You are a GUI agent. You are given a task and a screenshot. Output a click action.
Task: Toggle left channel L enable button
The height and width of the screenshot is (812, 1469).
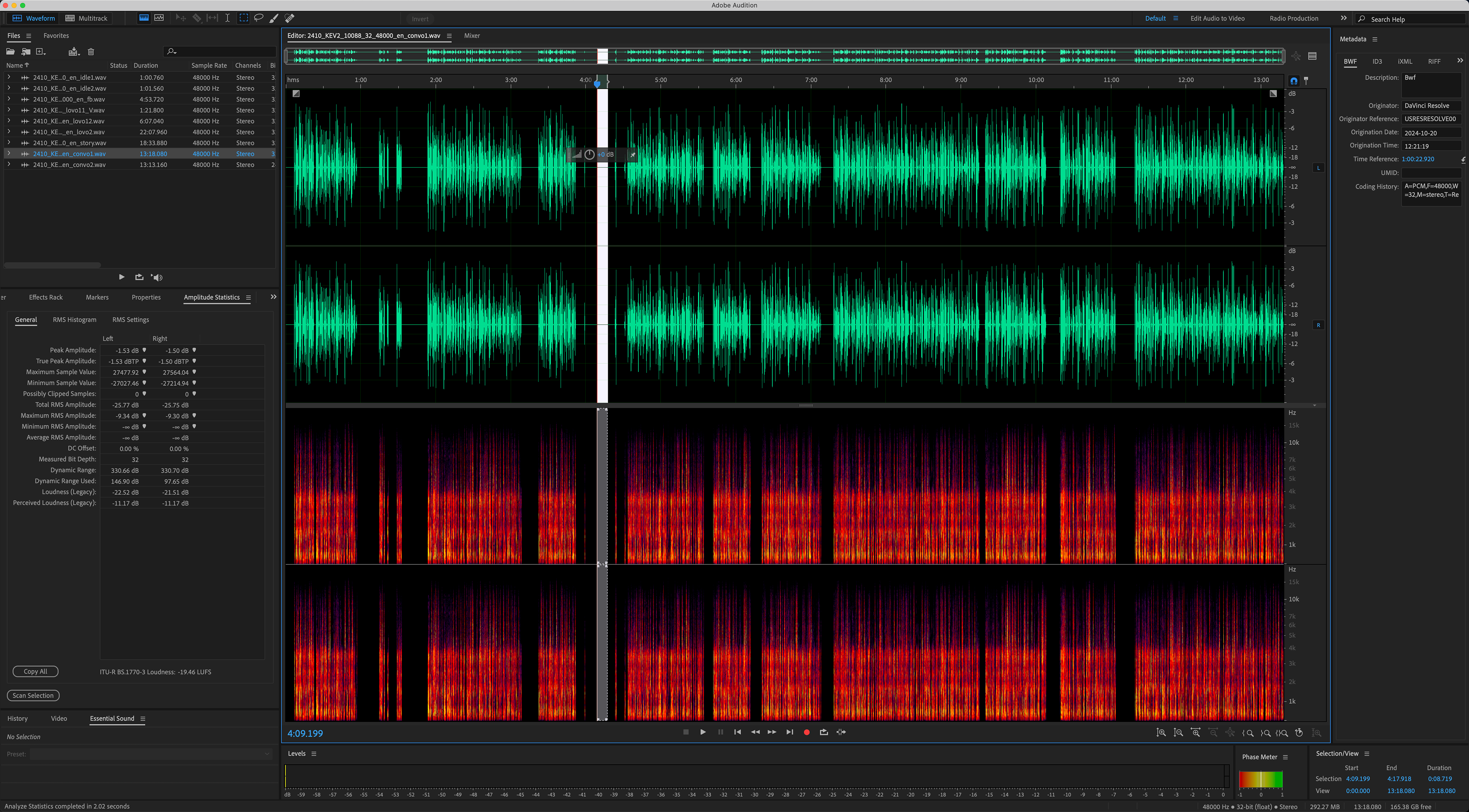click(1318, 168)
